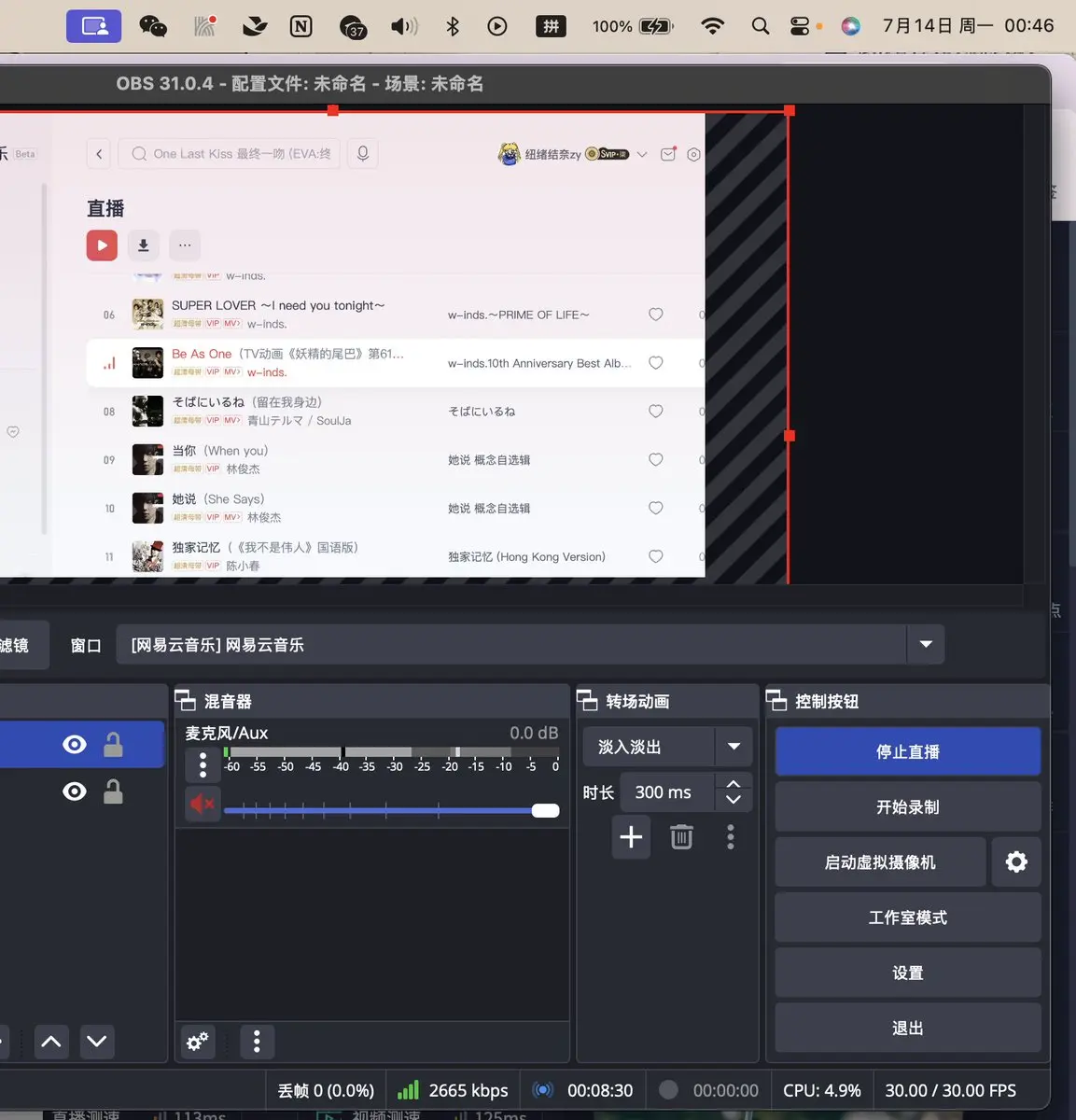Adjust the 麦克风/Aux volume slider handle
Viewport: 1076px width, 1120px height.
[x=545, y=810]
